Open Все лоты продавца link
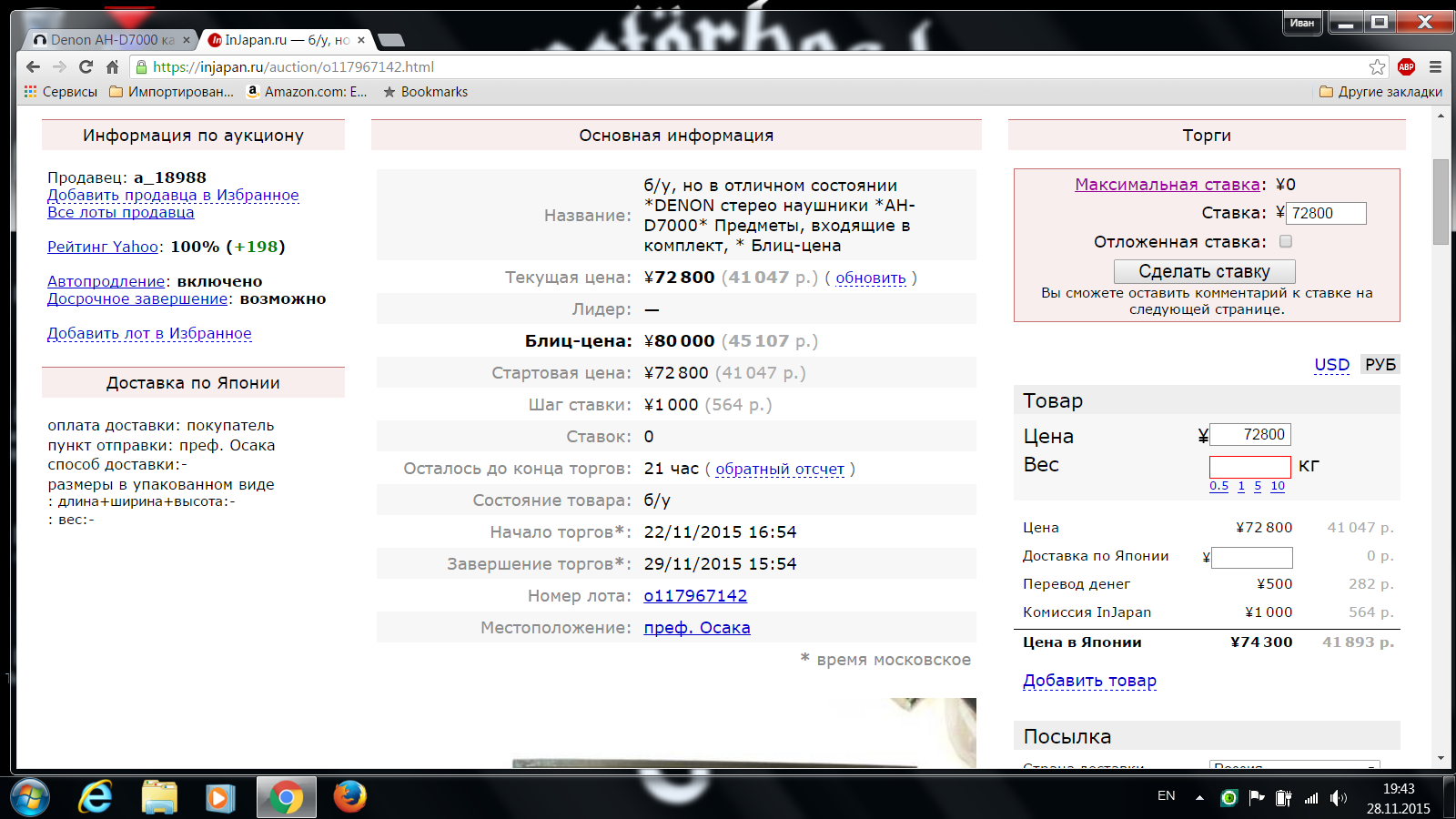This screenshot has height=819, width=1456. point(120,212)
